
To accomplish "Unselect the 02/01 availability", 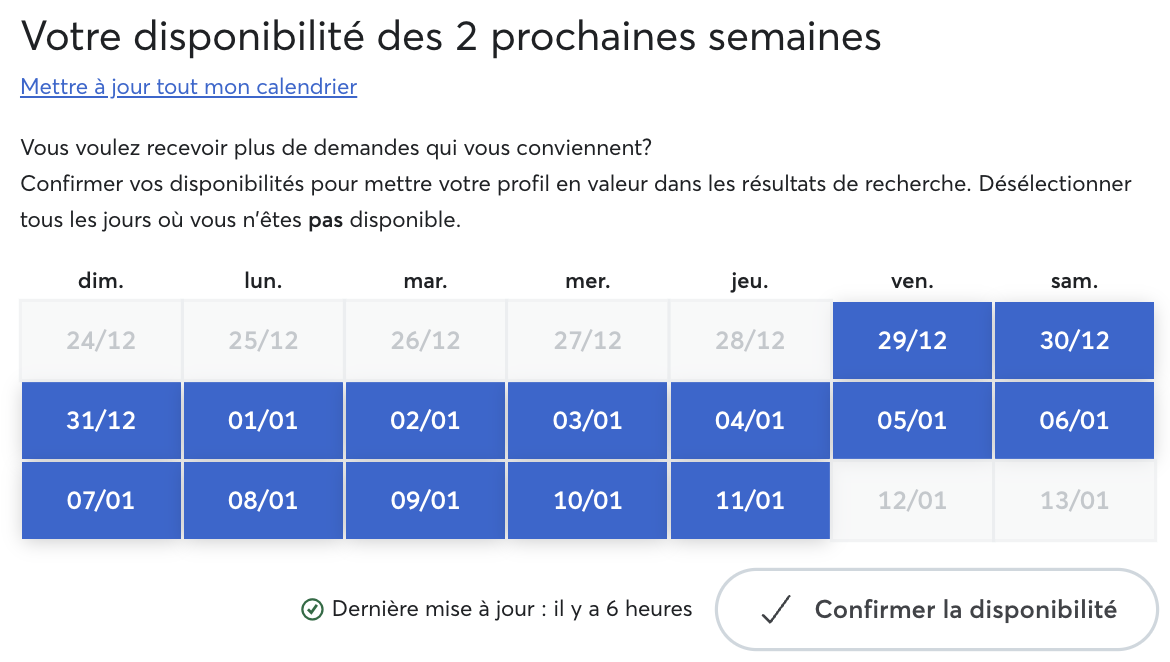I will tap(425, 420).
